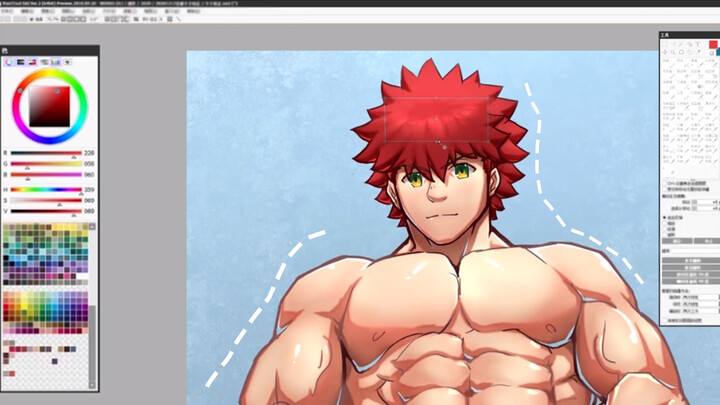The width and height of the screenshot is (720, 405).
Task: Toggle the checkbox below the Ctrl+click option
Action: click(664, 189)
